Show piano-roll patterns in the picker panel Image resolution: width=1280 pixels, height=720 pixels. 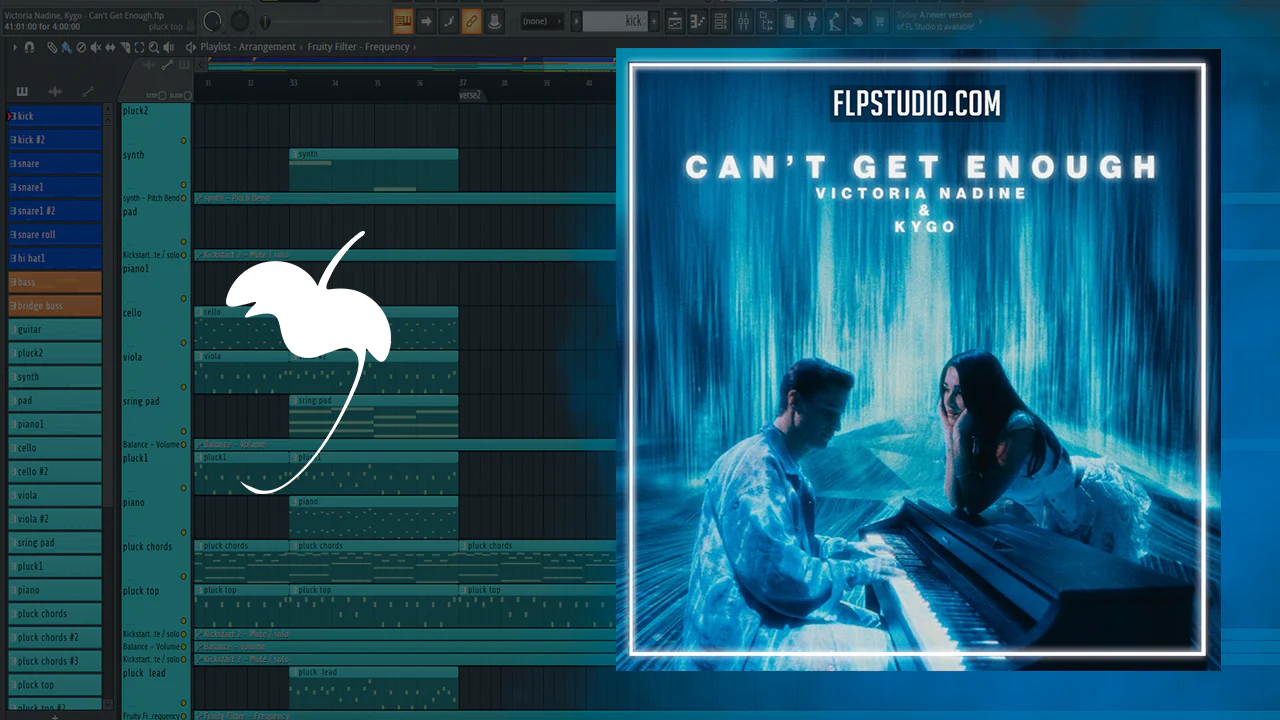[22, 92]
